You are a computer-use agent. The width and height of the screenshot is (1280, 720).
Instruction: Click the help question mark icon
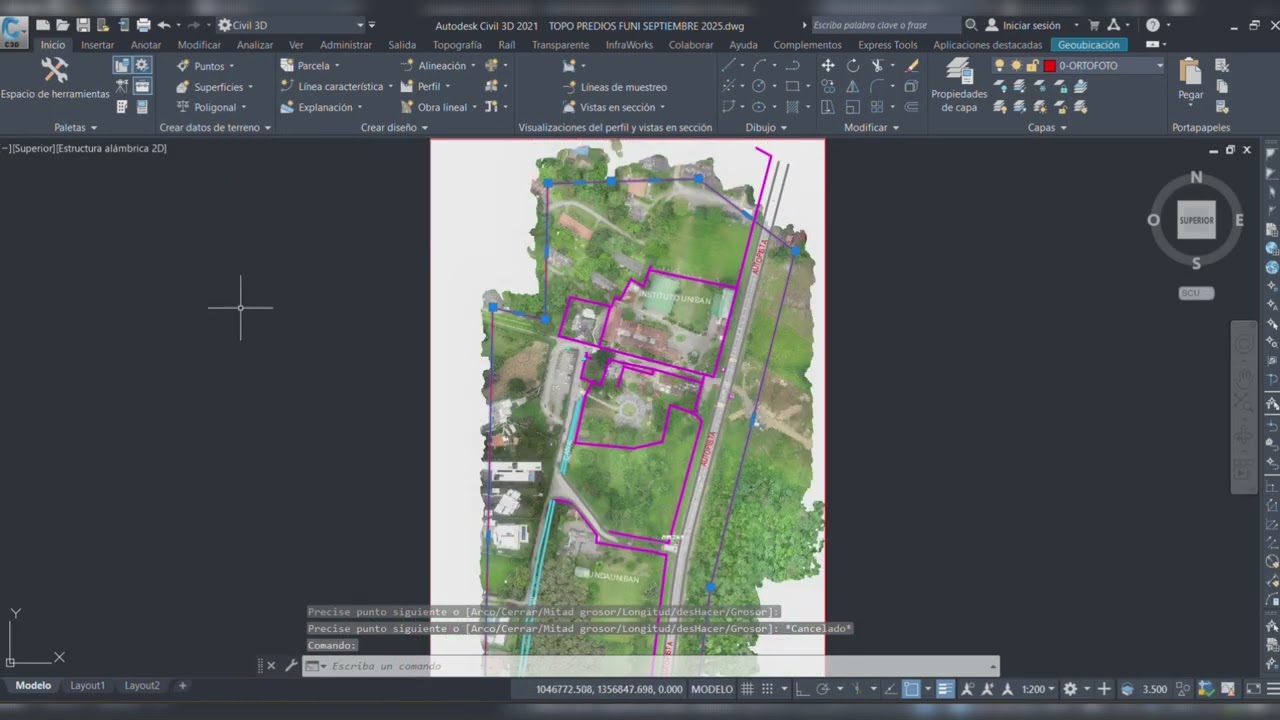pos(1153,25)
